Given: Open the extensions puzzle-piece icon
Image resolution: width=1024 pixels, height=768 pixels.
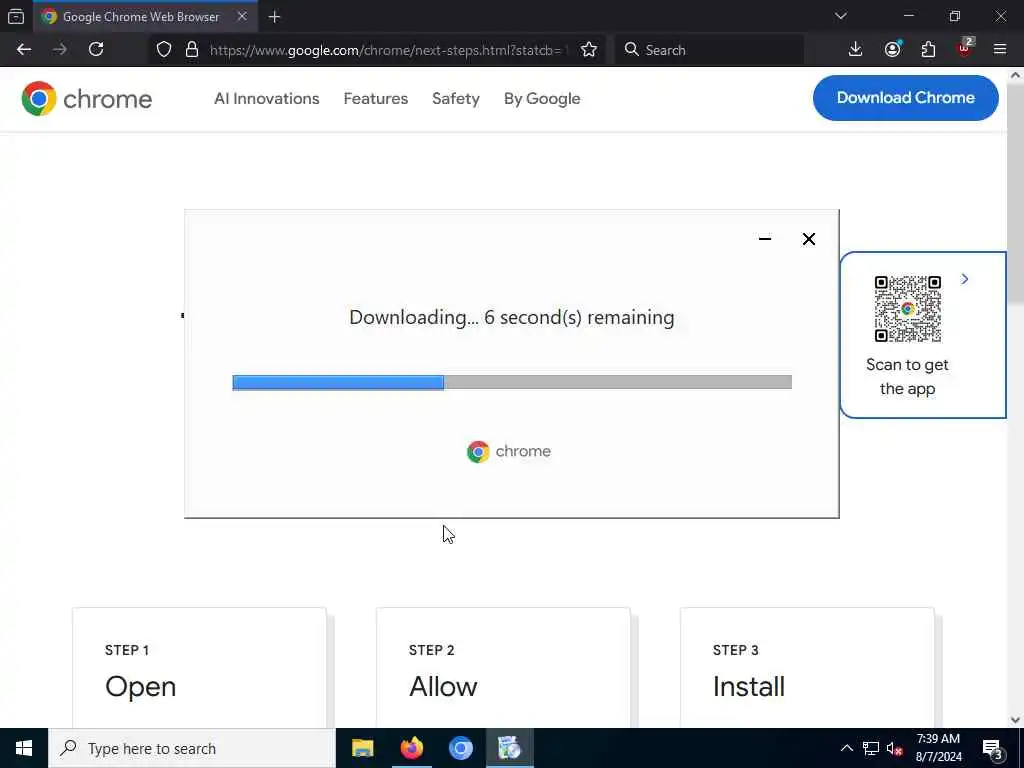Looking at the screenshot, I should click(x=928, y=50).
